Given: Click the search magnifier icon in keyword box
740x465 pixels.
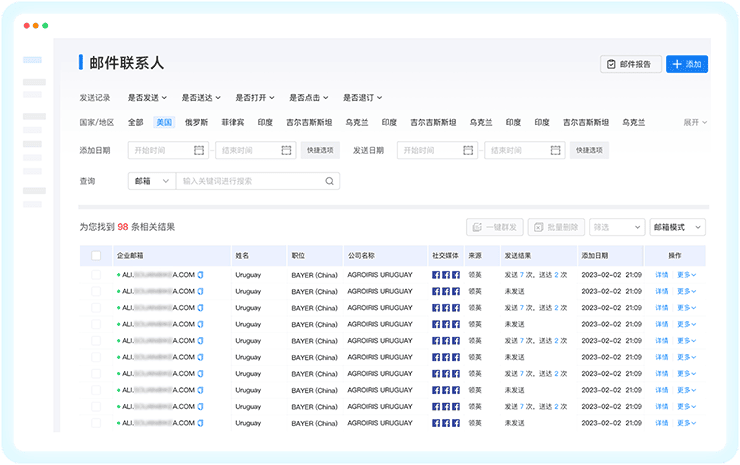Looking at the screenshot, I should pyautogui.click(x=329, y=182).
